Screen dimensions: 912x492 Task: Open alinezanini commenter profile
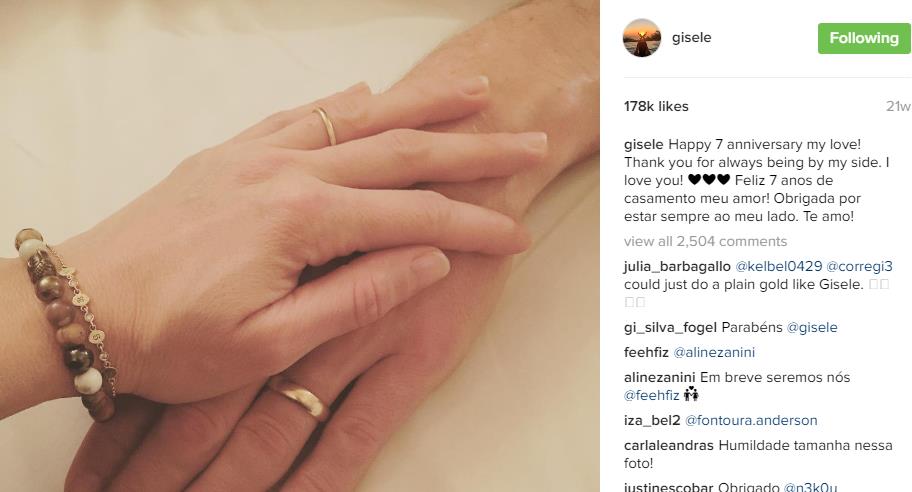pyautogui.click(x=660, y=377)
